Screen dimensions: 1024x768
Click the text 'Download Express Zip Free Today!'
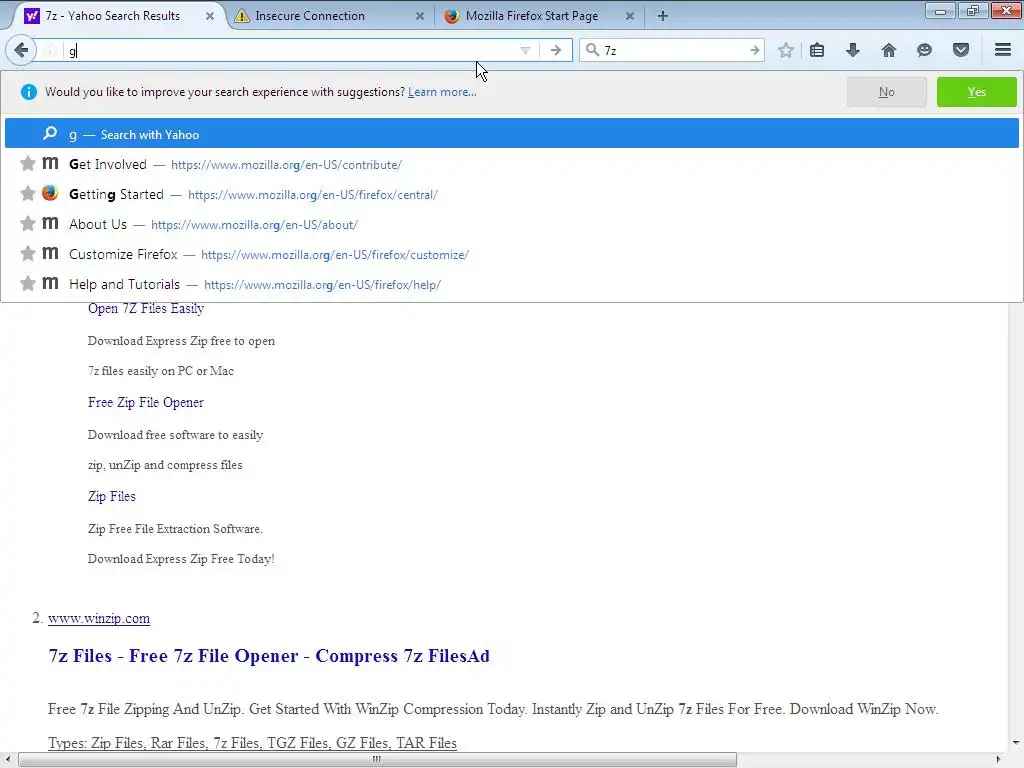coord(181,559)
